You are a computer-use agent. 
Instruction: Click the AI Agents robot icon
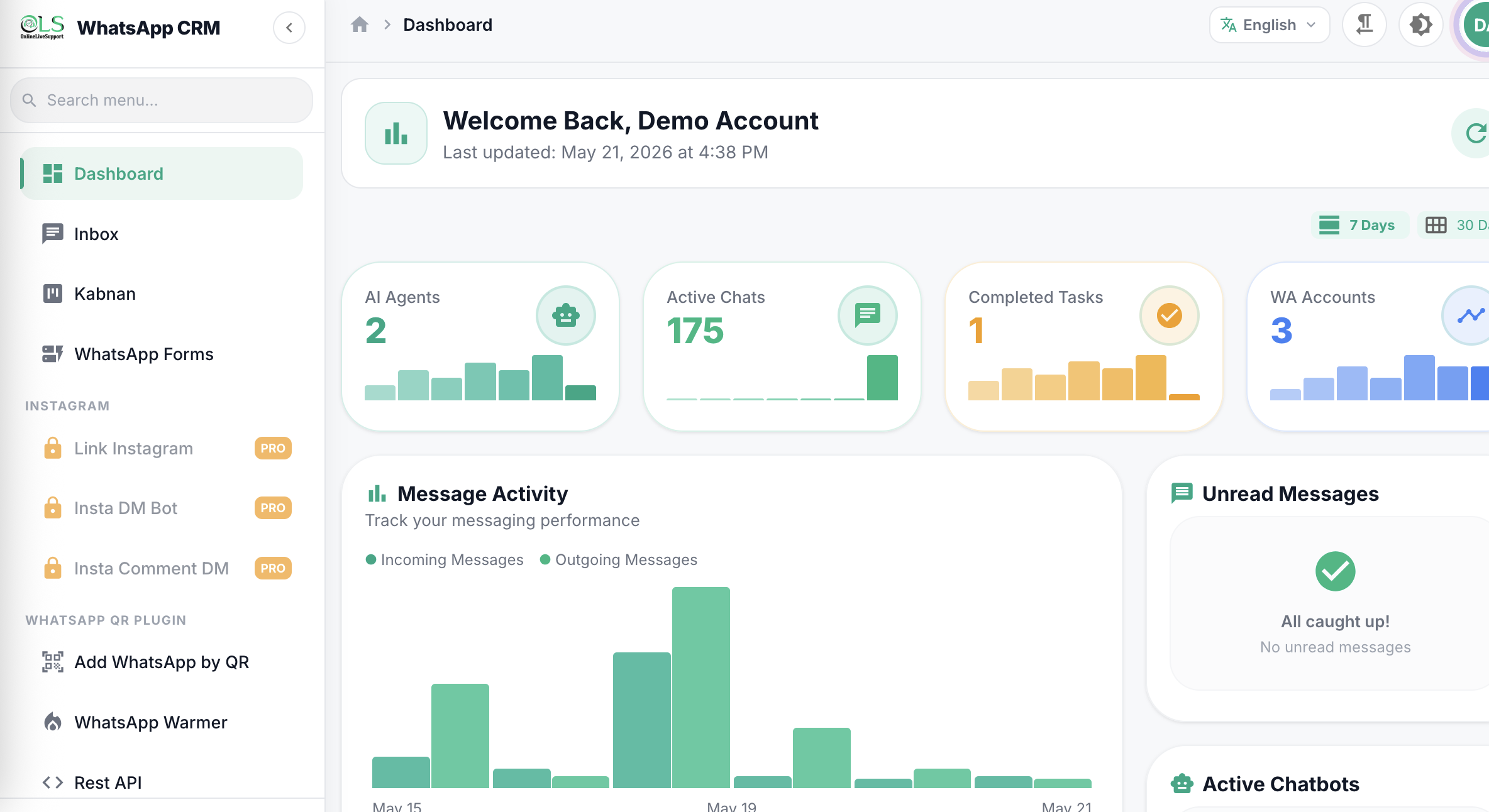566,315
